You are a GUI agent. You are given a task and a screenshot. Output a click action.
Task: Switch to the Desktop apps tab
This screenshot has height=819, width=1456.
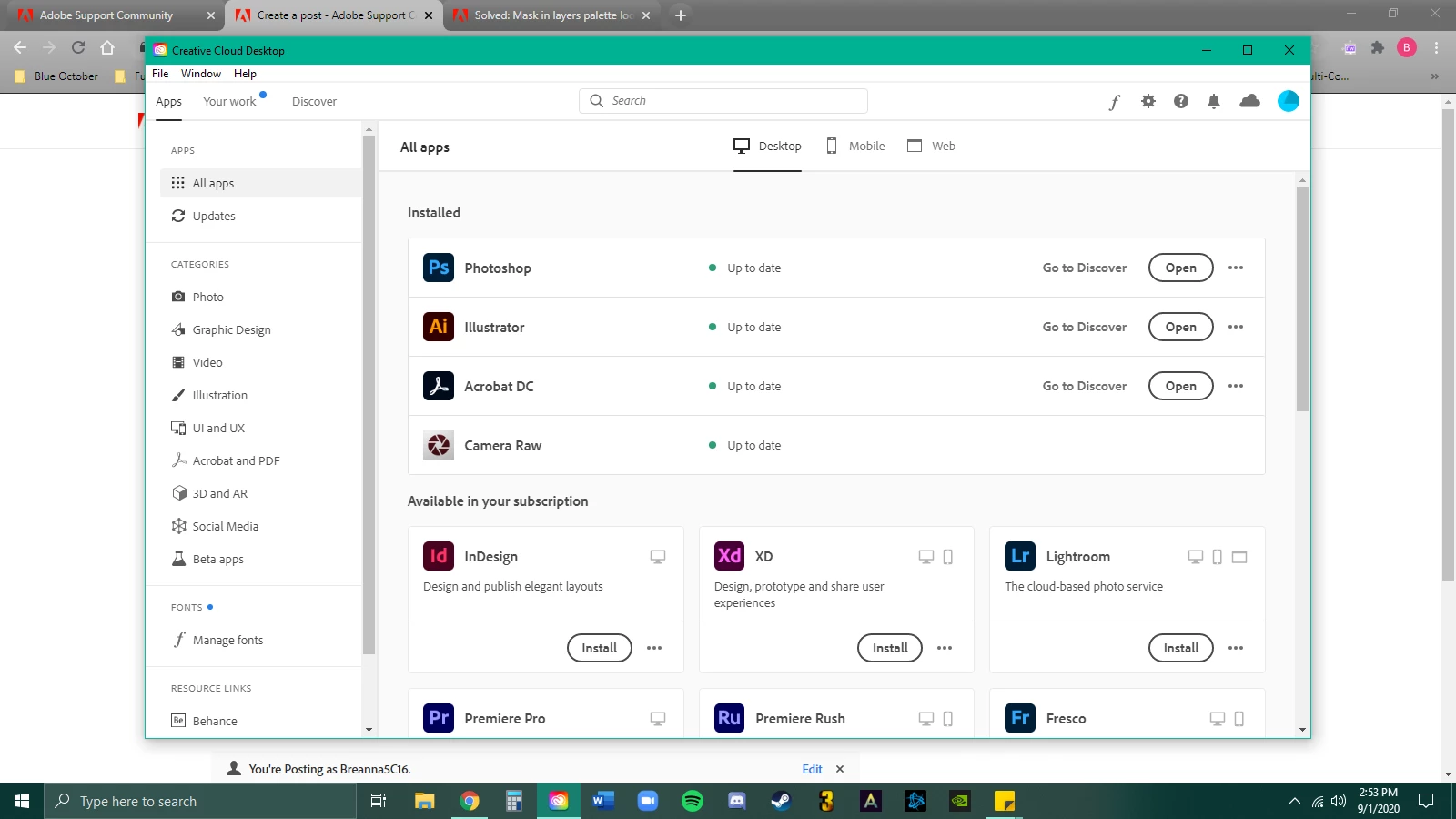(x=768, y=146)
